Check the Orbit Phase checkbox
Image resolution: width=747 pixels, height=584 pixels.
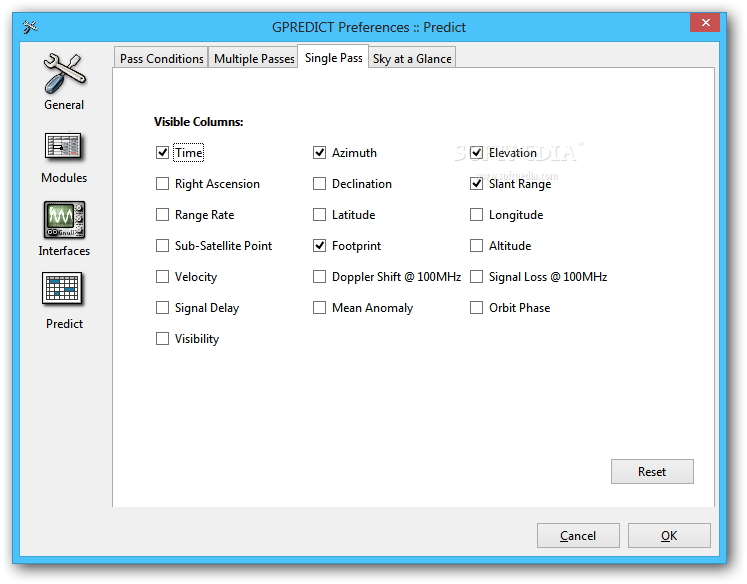click(x=476, y=308)
